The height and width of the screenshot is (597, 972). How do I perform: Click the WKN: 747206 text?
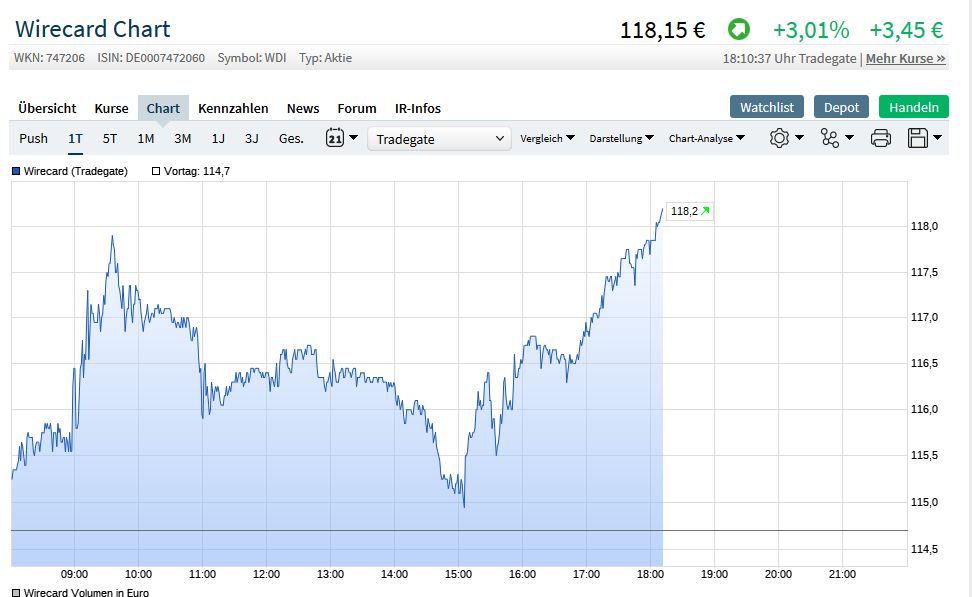[50, 58]
